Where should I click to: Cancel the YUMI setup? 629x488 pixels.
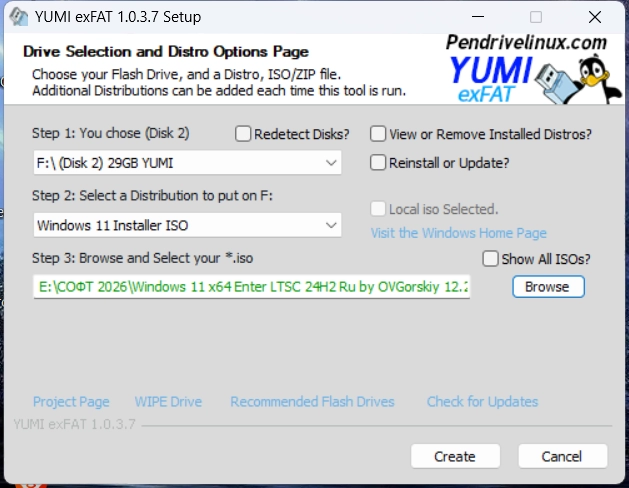click(562, 456)
